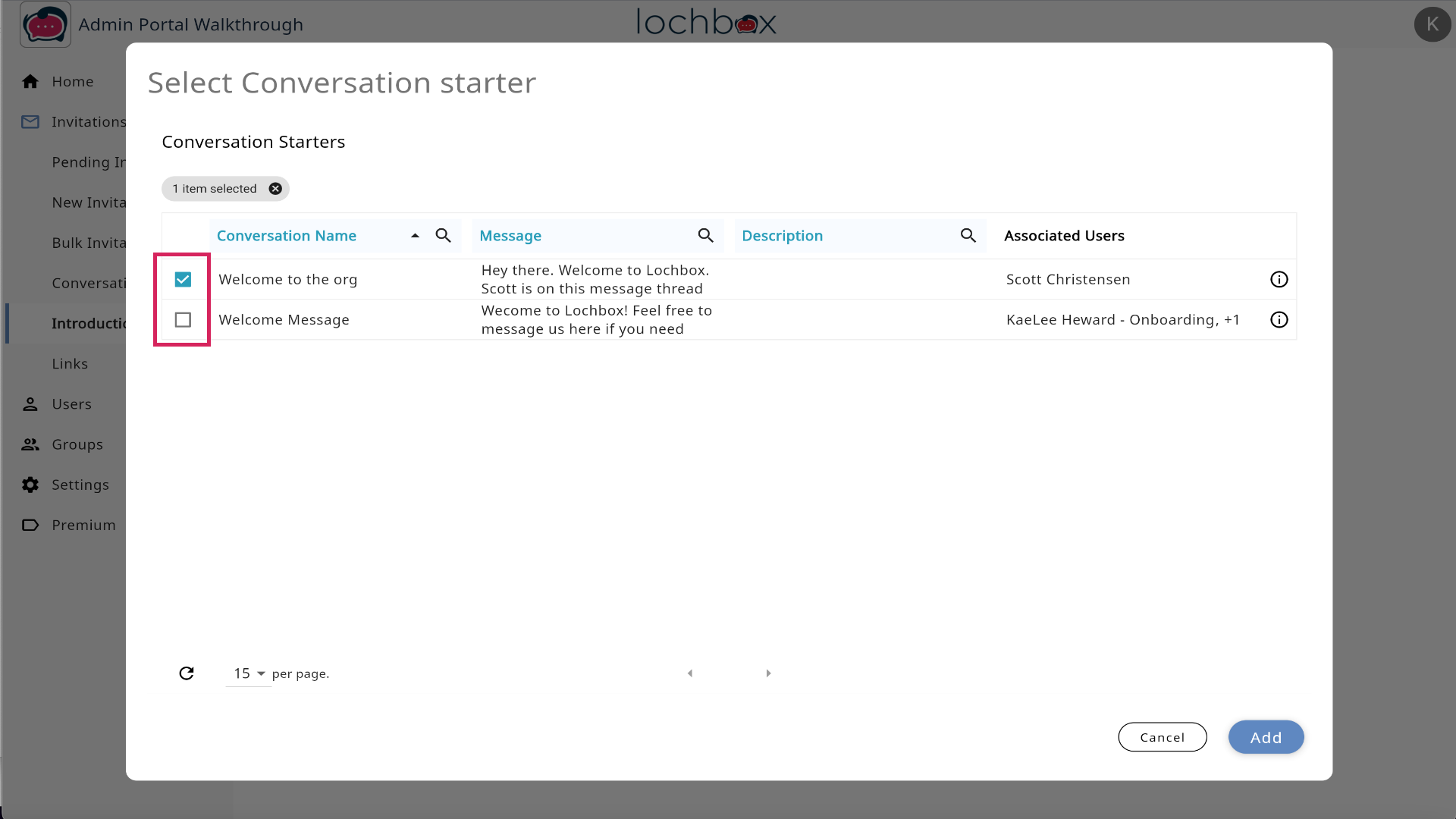This screenshot has width=1456, height=819.
Task: Open Links in the sidebar
Action: 70,364
